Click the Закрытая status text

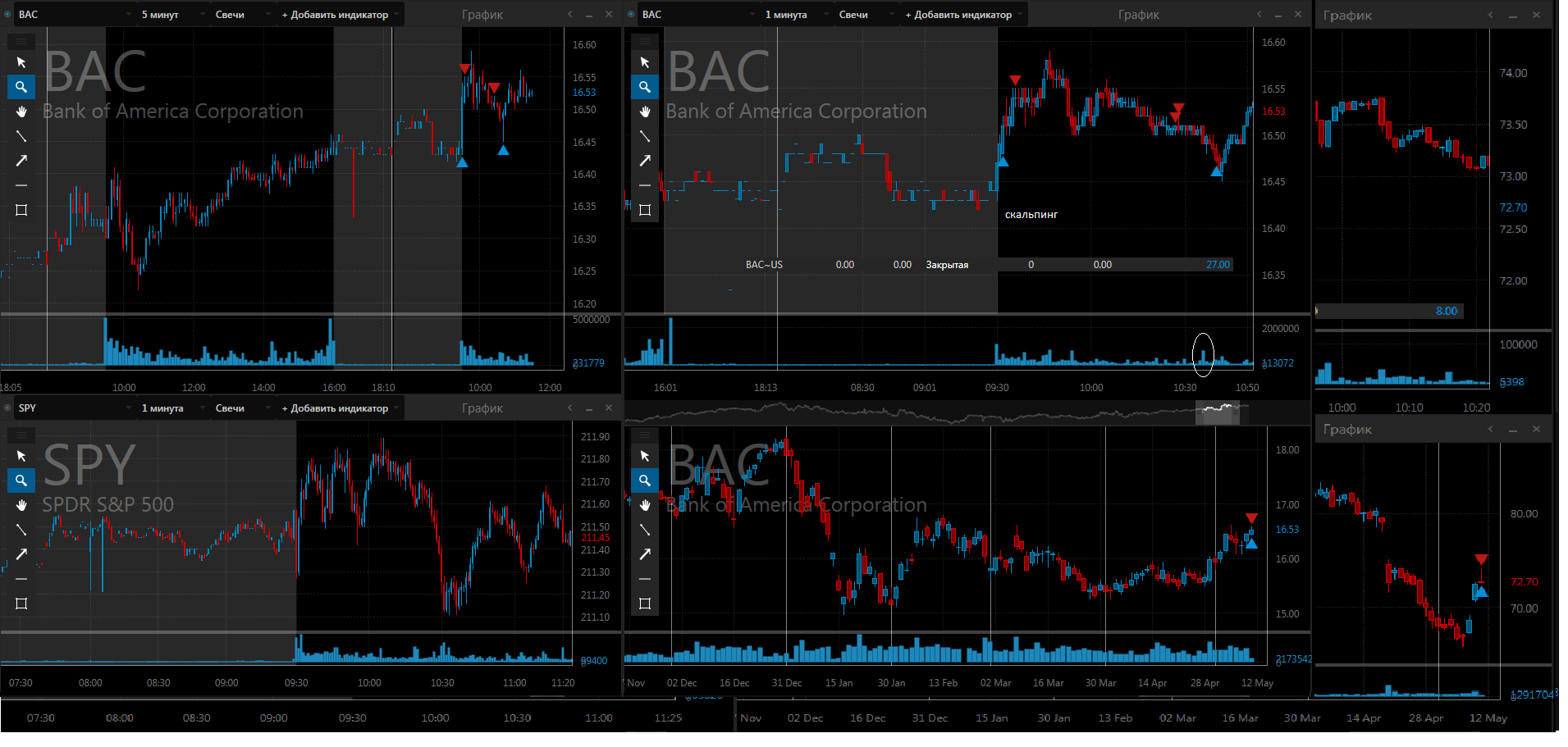coord(947,265)
